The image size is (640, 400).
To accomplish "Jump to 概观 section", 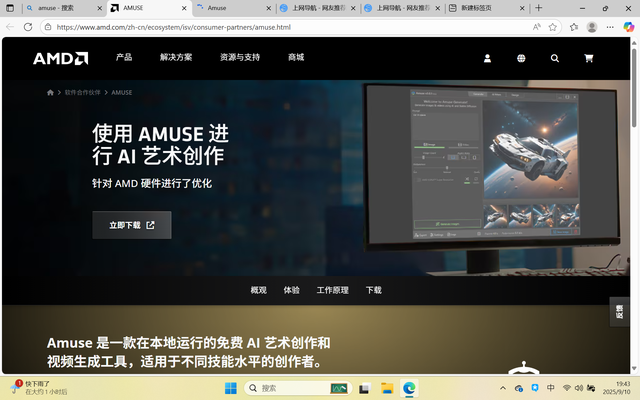I will [258, 290].
